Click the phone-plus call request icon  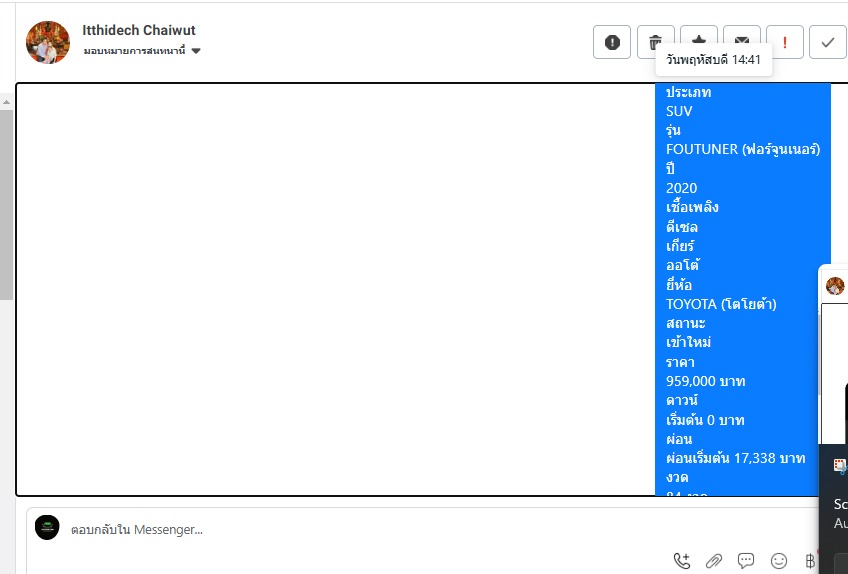point(682,561)
